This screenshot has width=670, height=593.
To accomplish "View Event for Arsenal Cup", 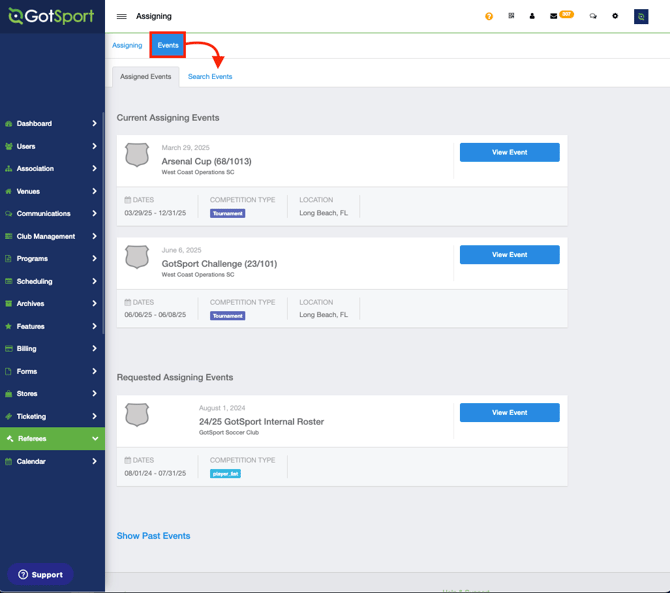I will pos(509,152).
